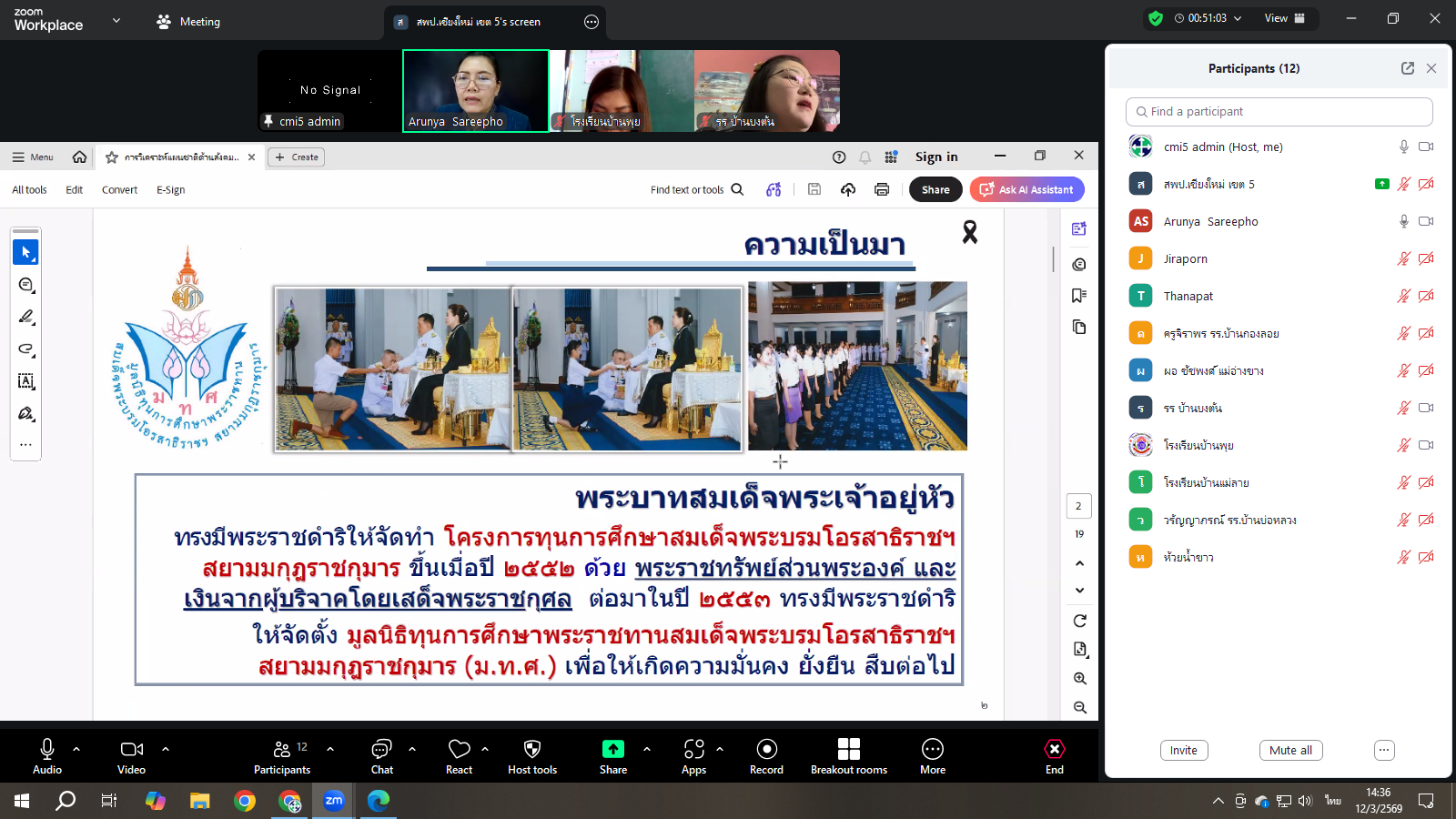Unmute Jiraporn's microphone in participants list

click(x=1403, y=258)
